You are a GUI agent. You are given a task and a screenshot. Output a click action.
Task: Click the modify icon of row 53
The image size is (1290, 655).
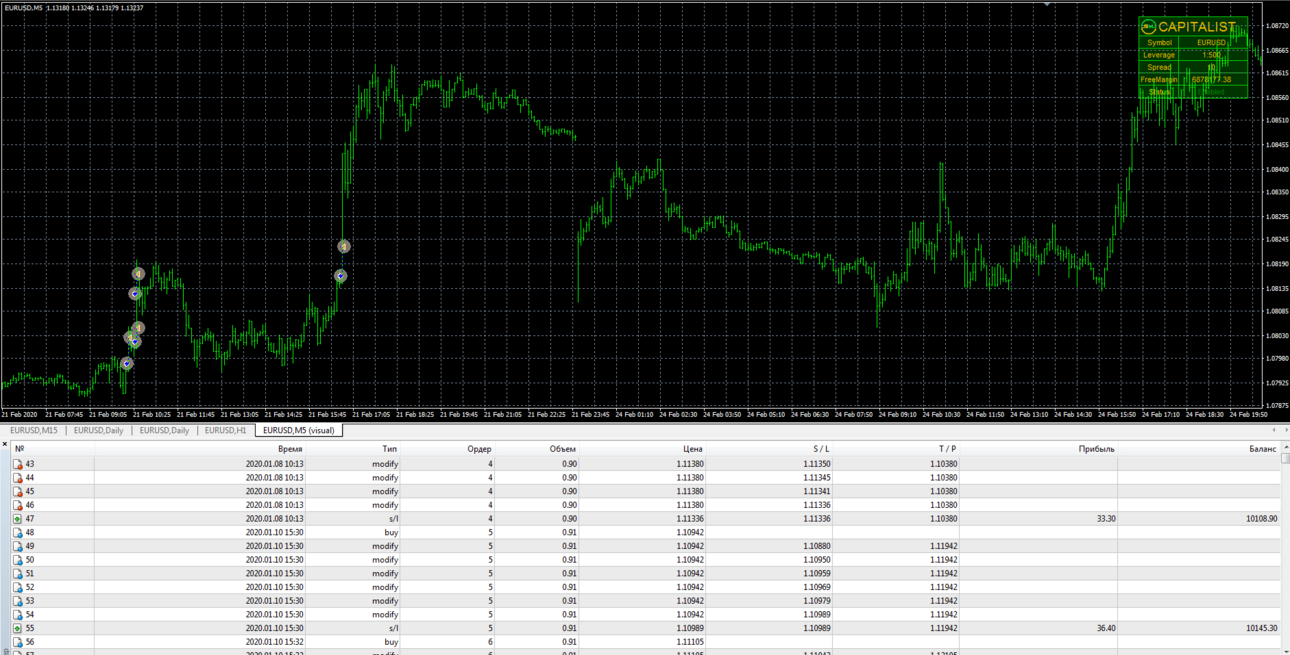pos(18,601)
